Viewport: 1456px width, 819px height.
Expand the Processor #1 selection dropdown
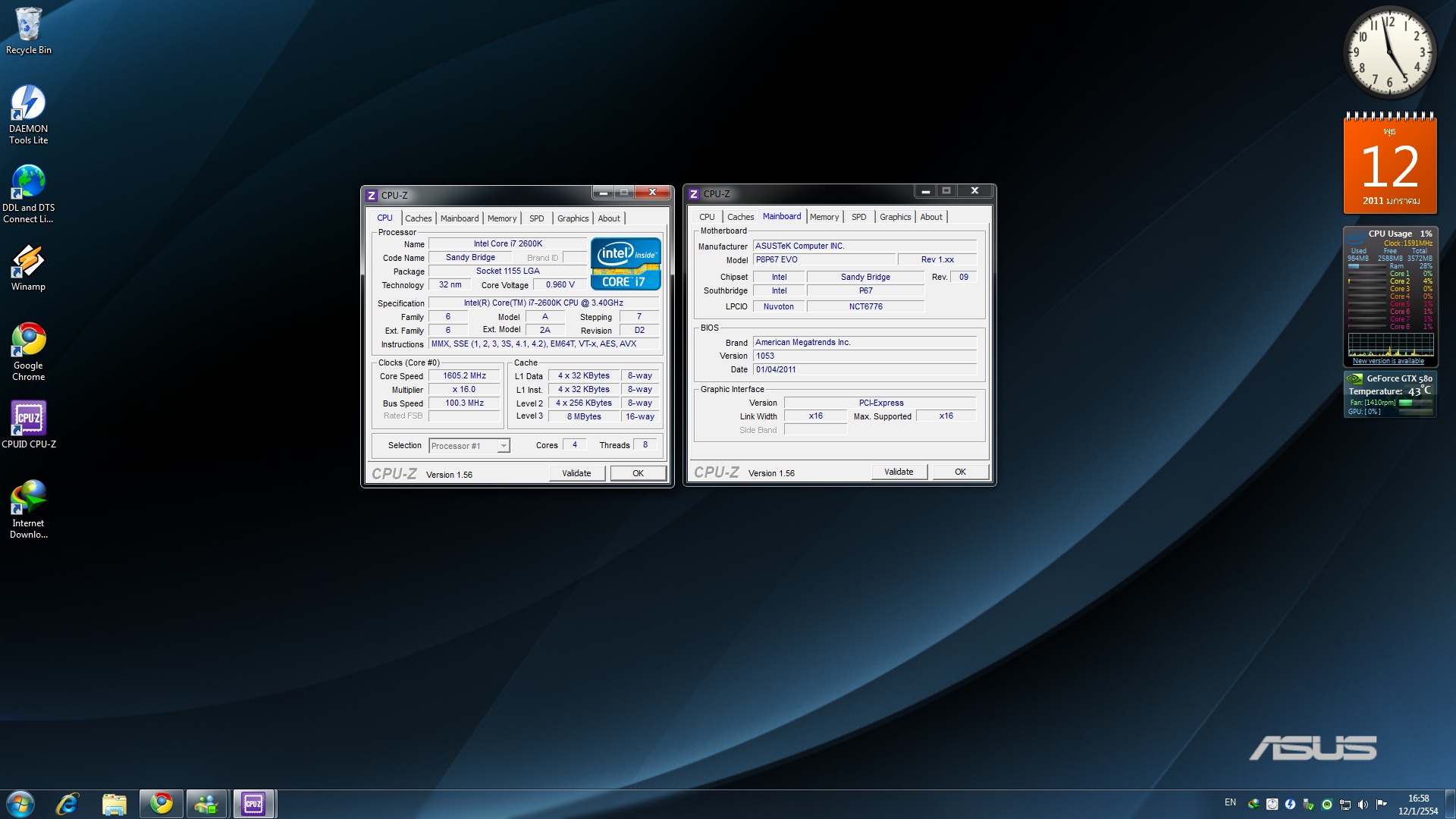[x=503, y=446]
